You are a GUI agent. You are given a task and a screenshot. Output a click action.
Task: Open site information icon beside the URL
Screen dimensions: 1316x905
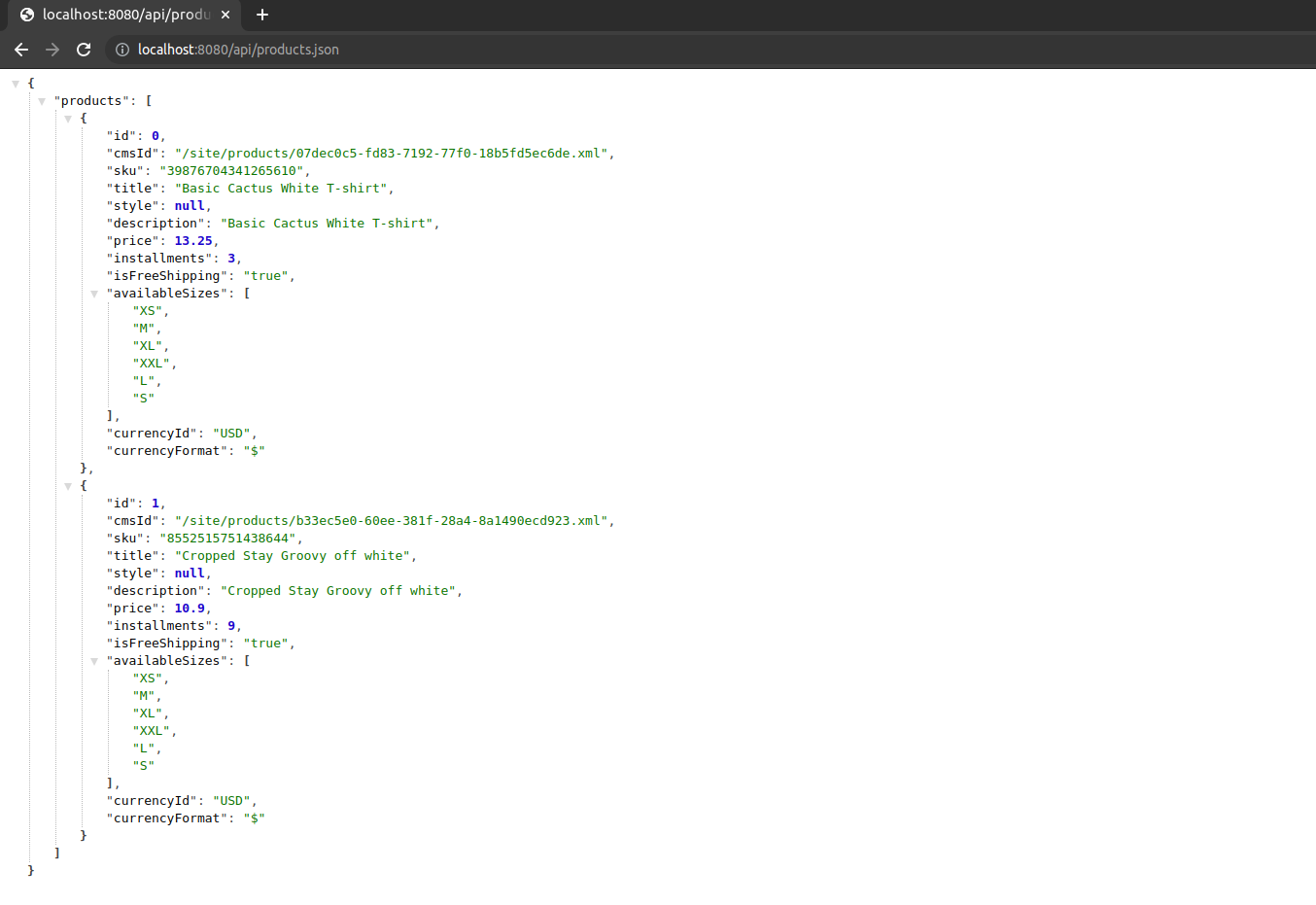(x=122, y=50)
